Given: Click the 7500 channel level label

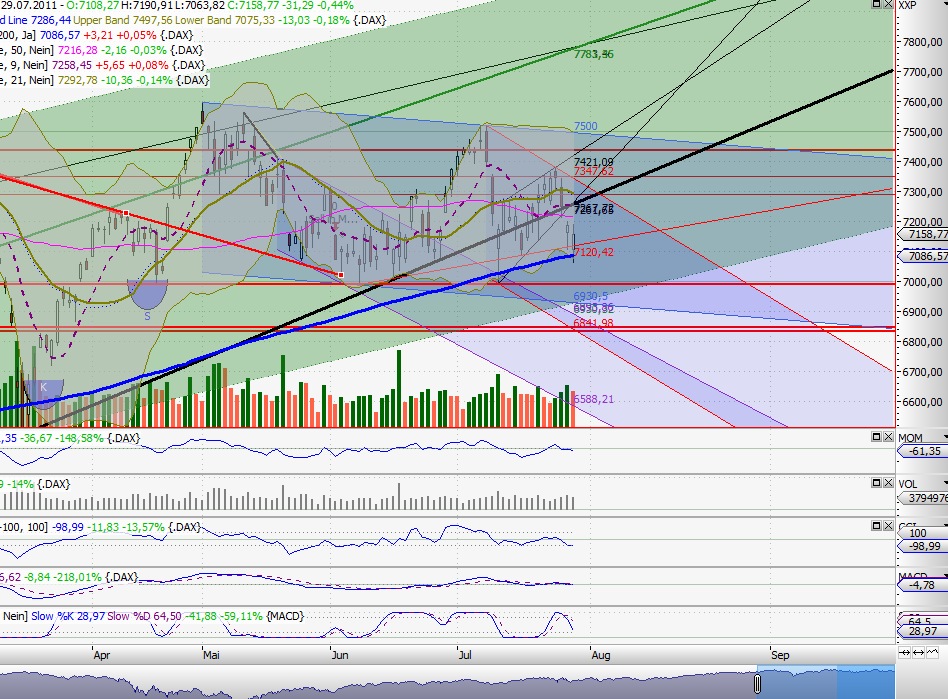Looking at the screenshot, I should [x=585, y=126].
